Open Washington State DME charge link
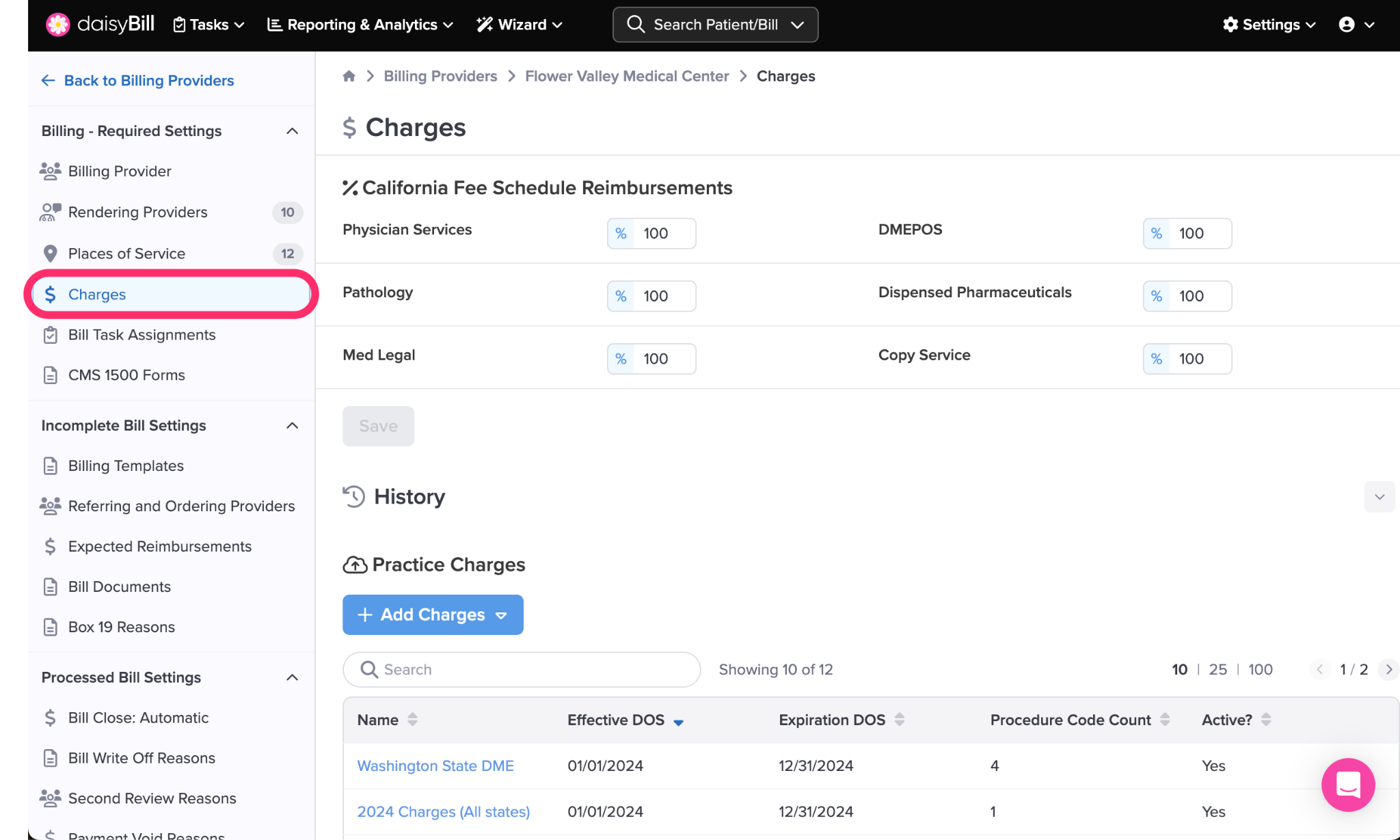This screenshot has width=1400, height=840. [435, 766]
